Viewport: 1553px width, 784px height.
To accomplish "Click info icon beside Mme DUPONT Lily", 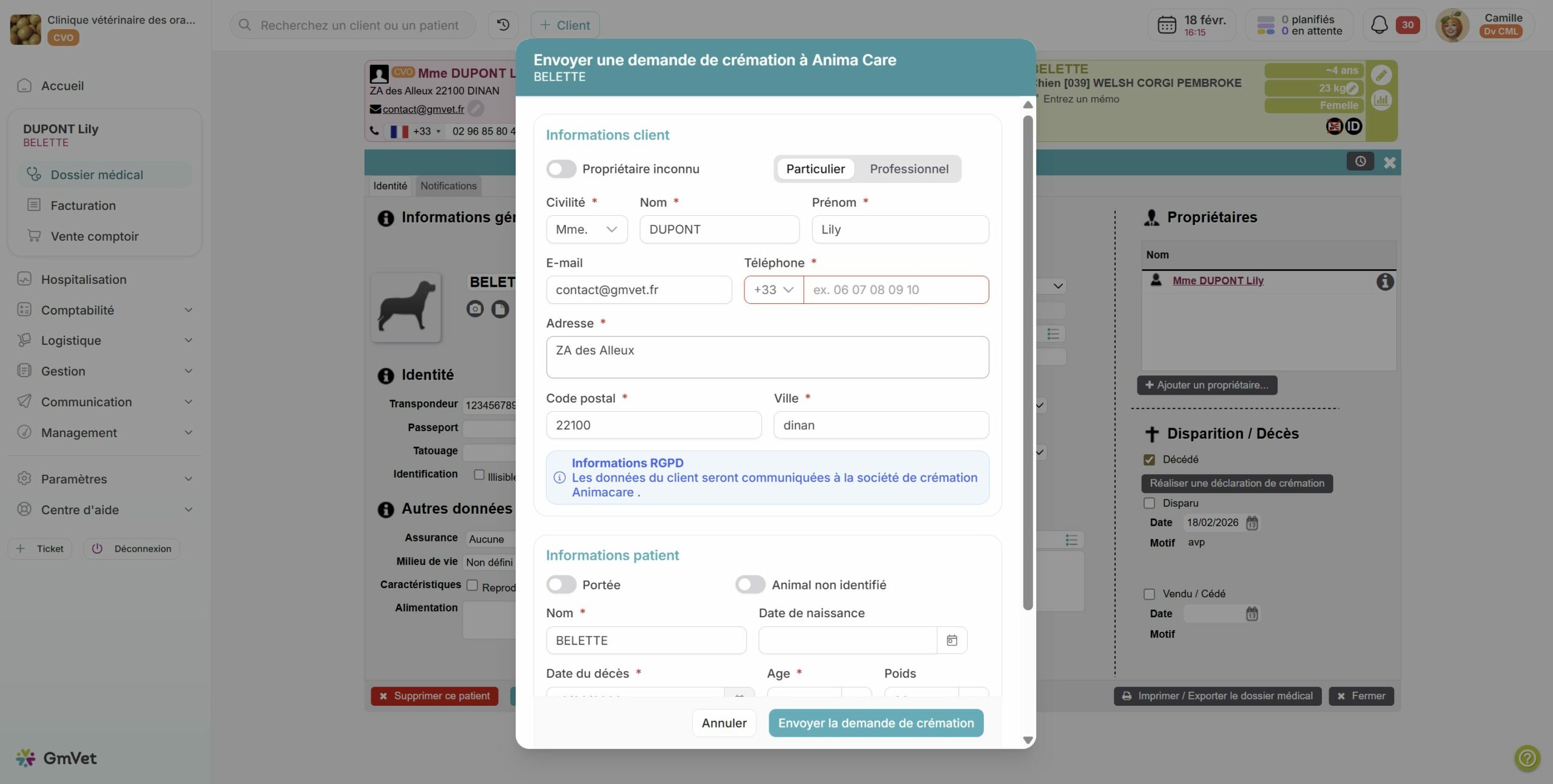I will point(1384,281).
